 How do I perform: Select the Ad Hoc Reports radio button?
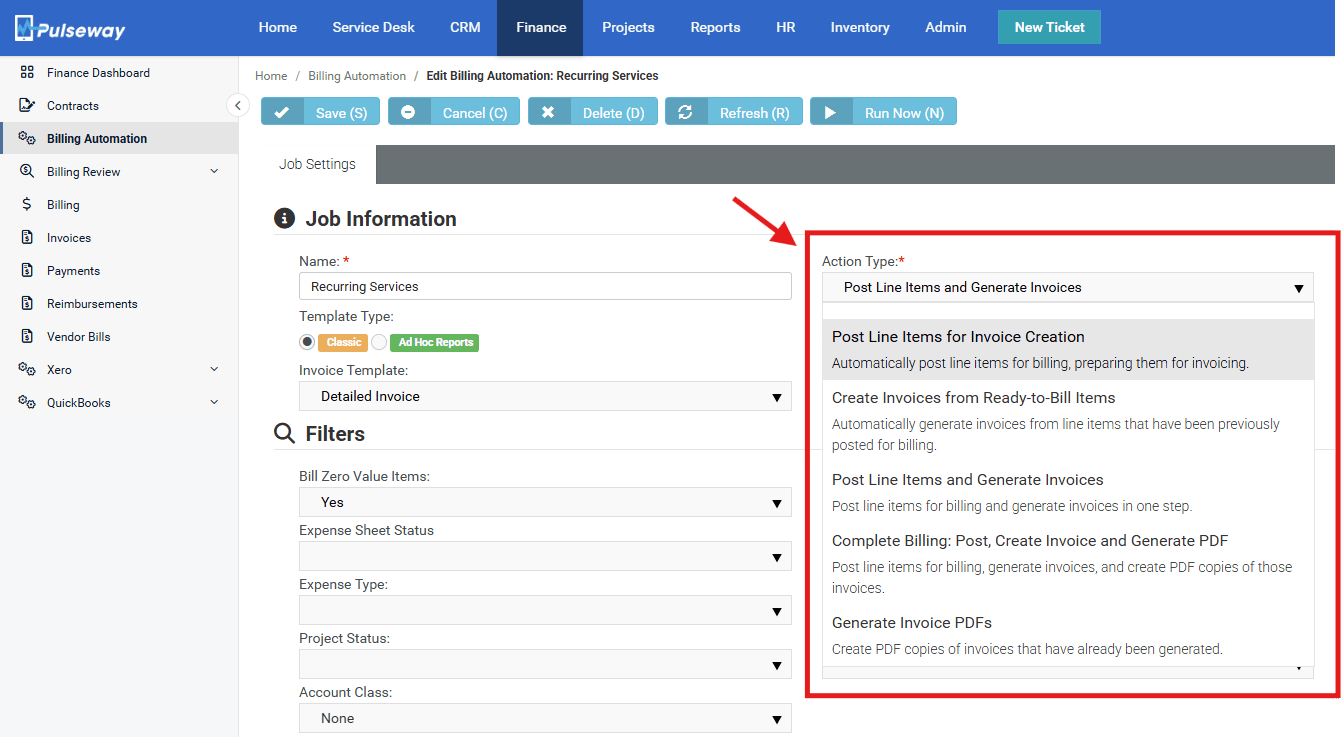click(379, 342)
